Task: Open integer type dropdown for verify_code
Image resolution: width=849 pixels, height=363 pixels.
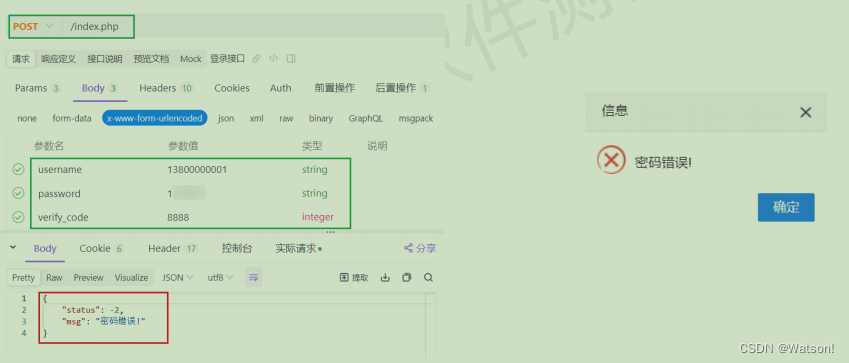Action: (x=318, y=217)
